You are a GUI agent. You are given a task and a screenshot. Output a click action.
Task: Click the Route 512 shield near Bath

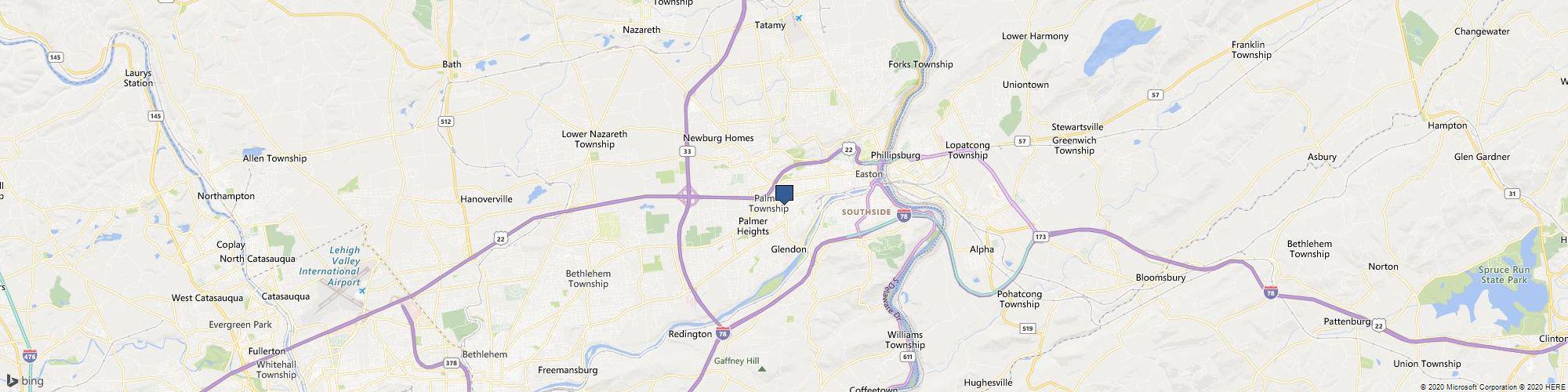446,122
